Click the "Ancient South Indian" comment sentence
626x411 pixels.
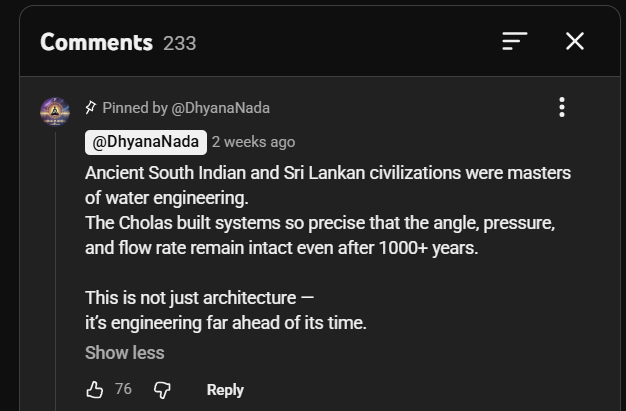tap(327, 173)
